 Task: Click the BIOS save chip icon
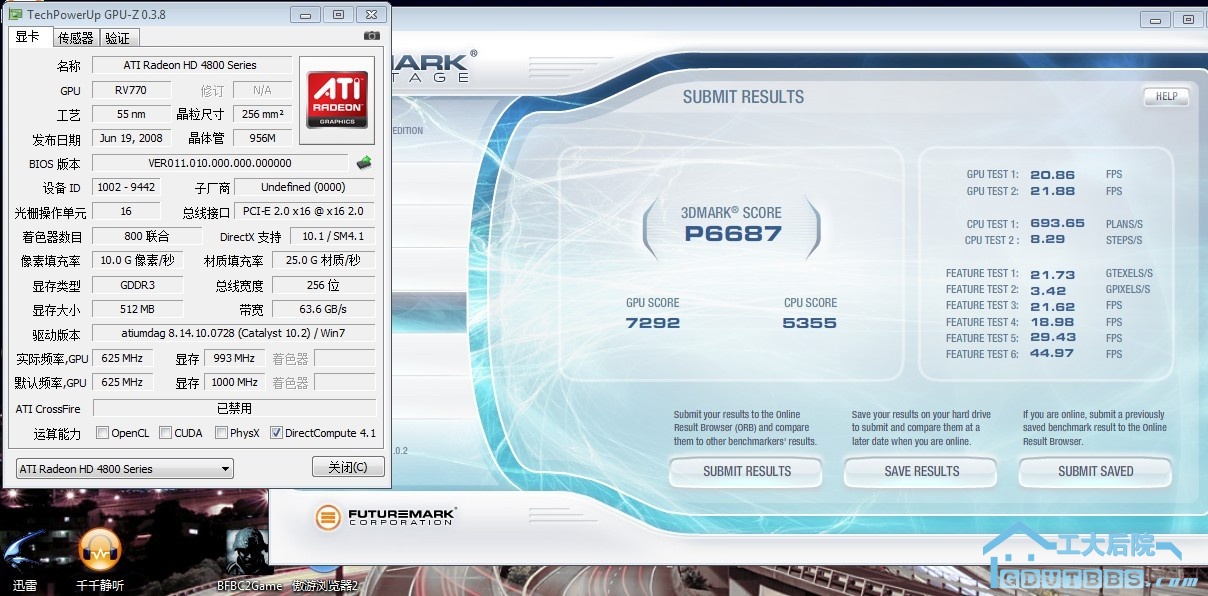364,162
